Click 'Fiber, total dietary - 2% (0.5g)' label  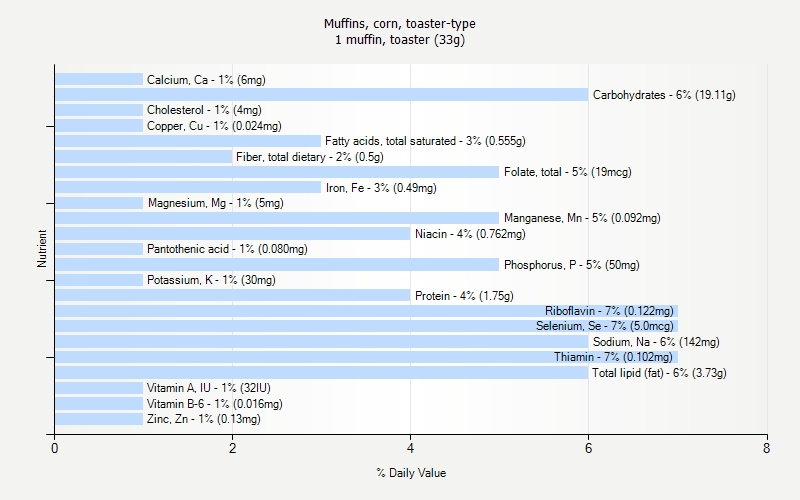[310, 157]
